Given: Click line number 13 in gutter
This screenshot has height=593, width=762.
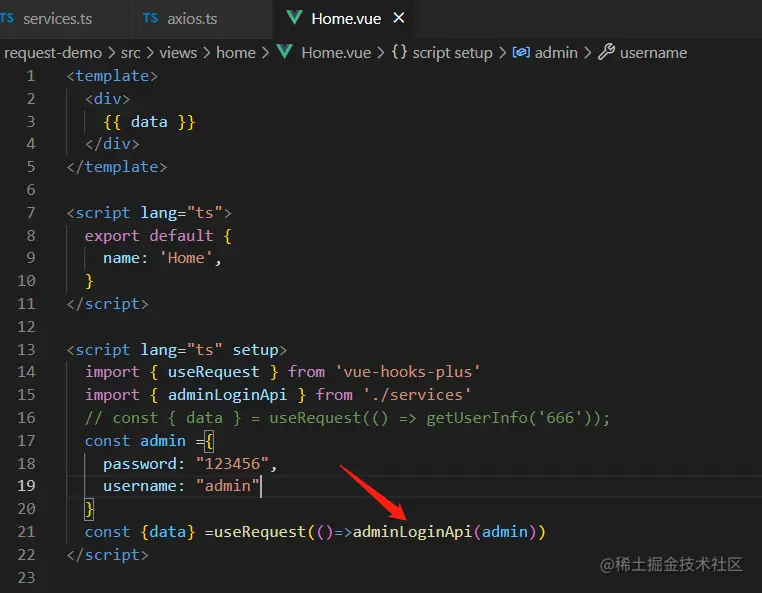Looking at the screenshot, I should (x=26, y=350).
